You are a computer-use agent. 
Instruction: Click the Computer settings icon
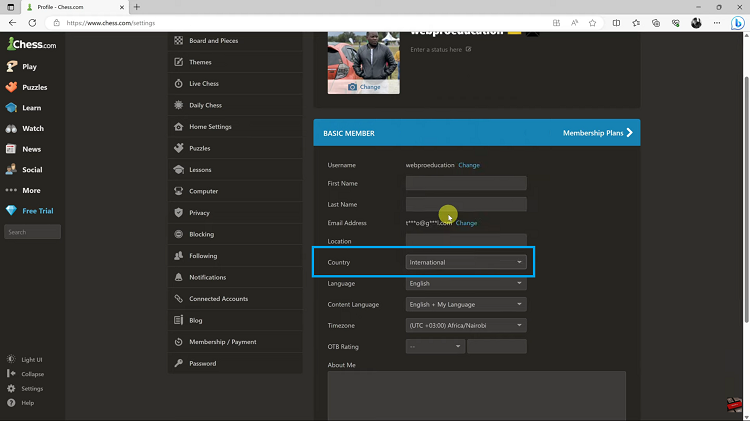click(x=178, y=191)
